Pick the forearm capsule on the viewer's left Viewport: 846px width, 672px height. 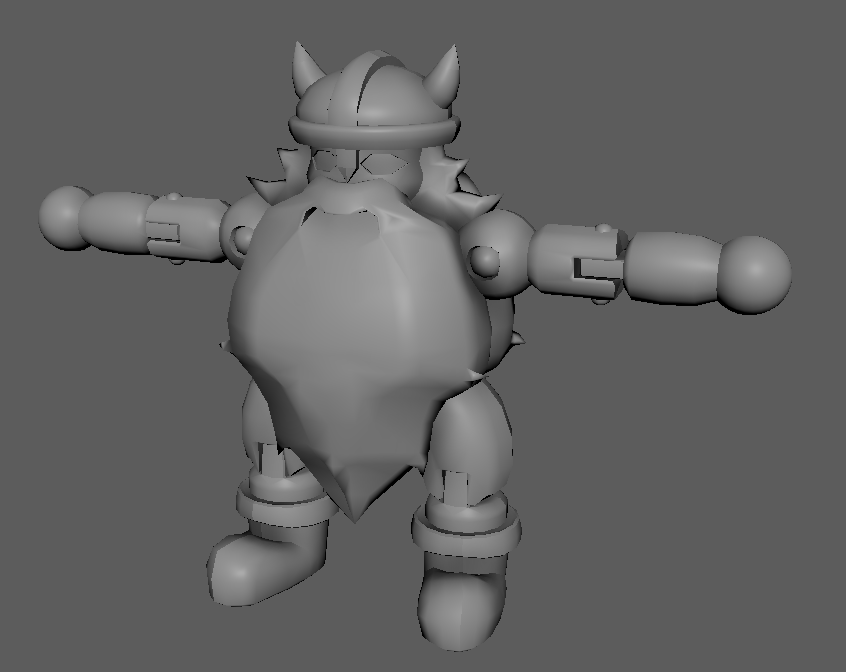point(114,222)
